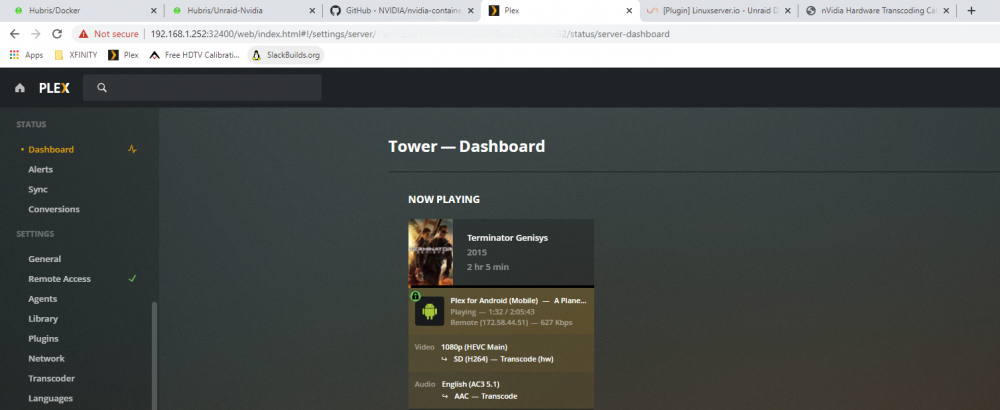Switch to Linuxserver.io Unraid plugin tab

tap(719, 11)
